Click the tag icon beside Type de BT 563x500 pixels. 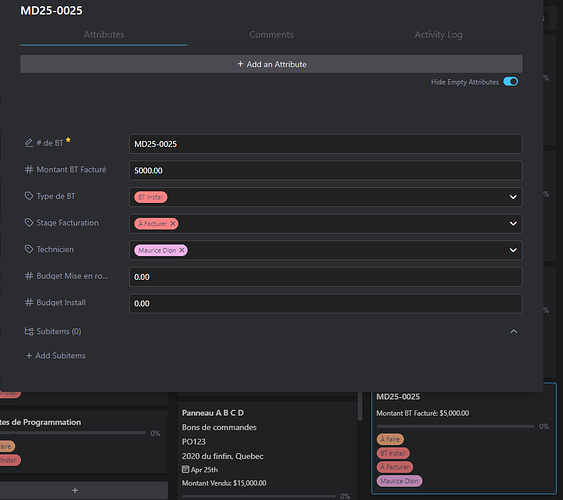(x=29, y=196)
